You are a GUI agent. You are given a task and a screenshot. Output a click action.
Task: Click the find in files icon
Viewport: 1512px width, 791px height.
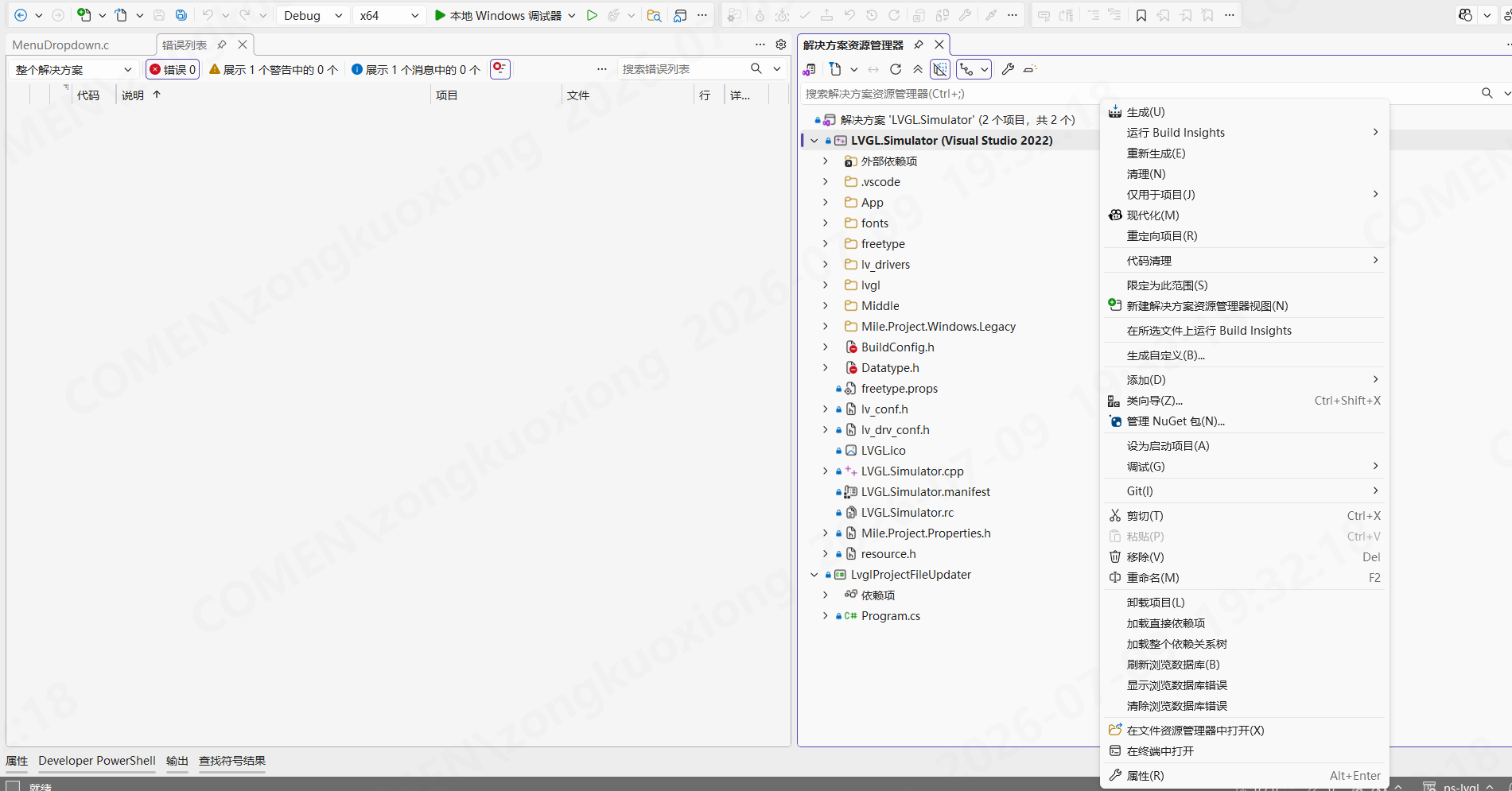tap(654, 15)
